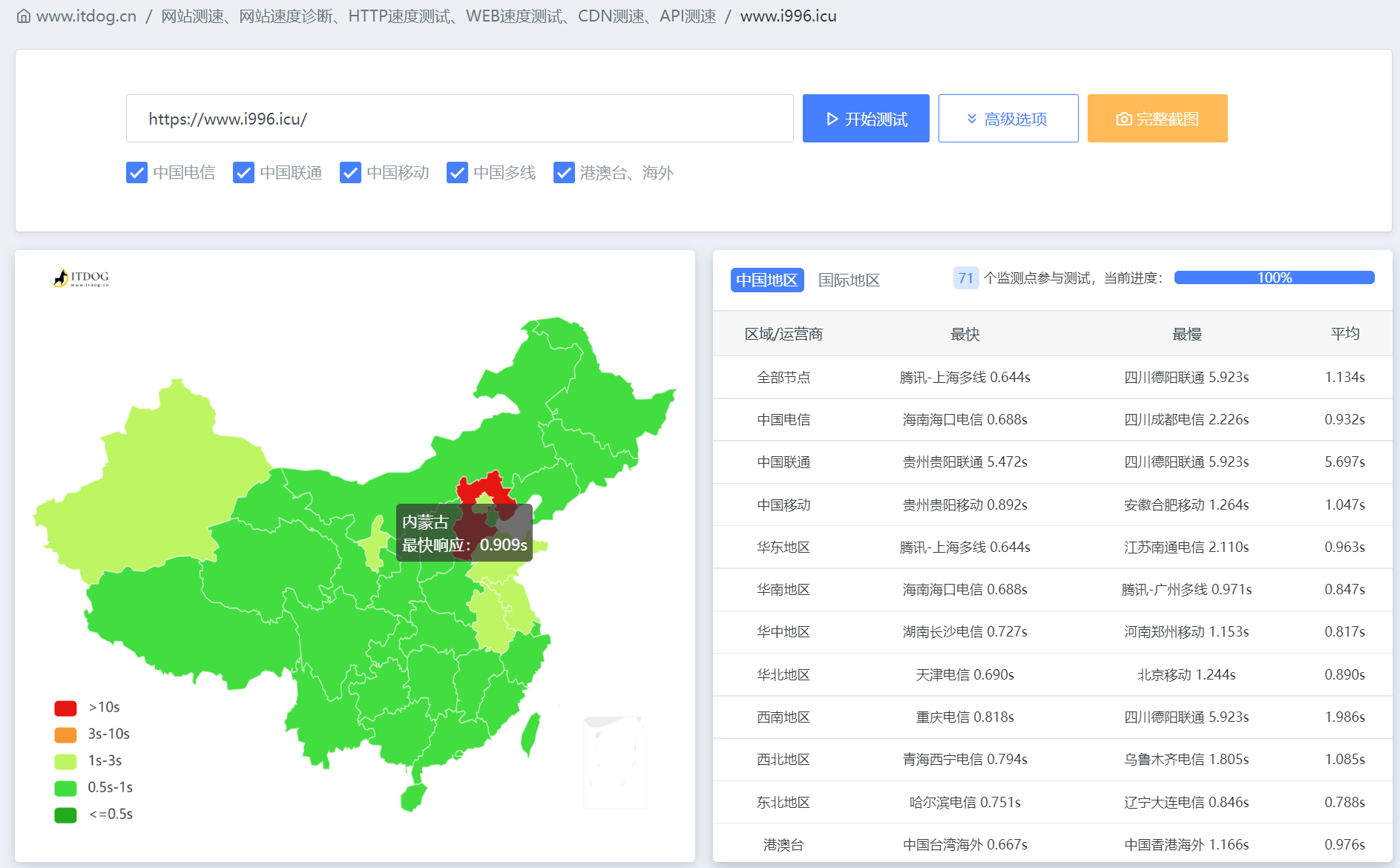Uncheck the 中国电信 checkbox
Viewport: 1400px width, 868px height.
(137, 173)
